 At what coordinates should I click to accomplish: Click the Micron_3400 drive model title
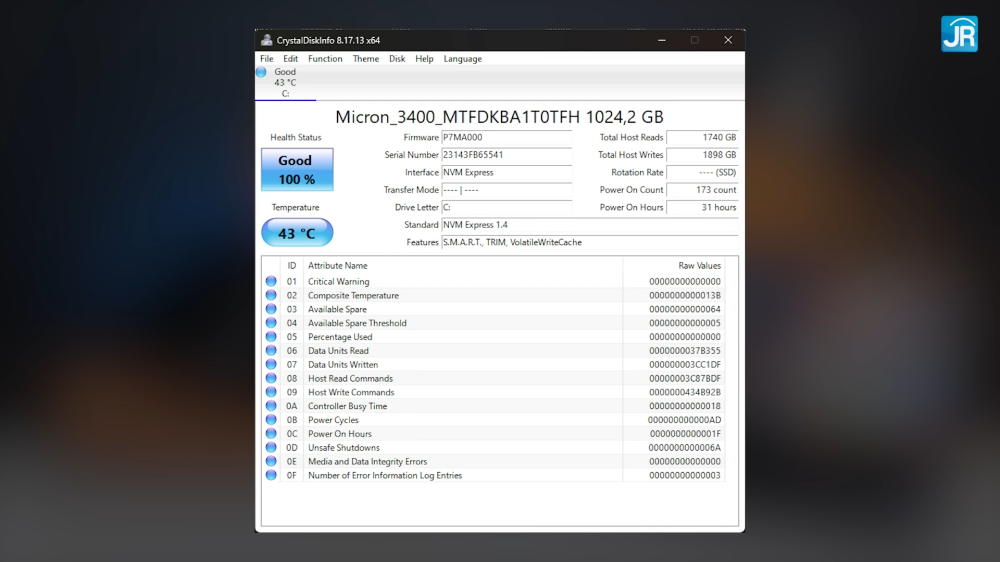pos(499,117)
